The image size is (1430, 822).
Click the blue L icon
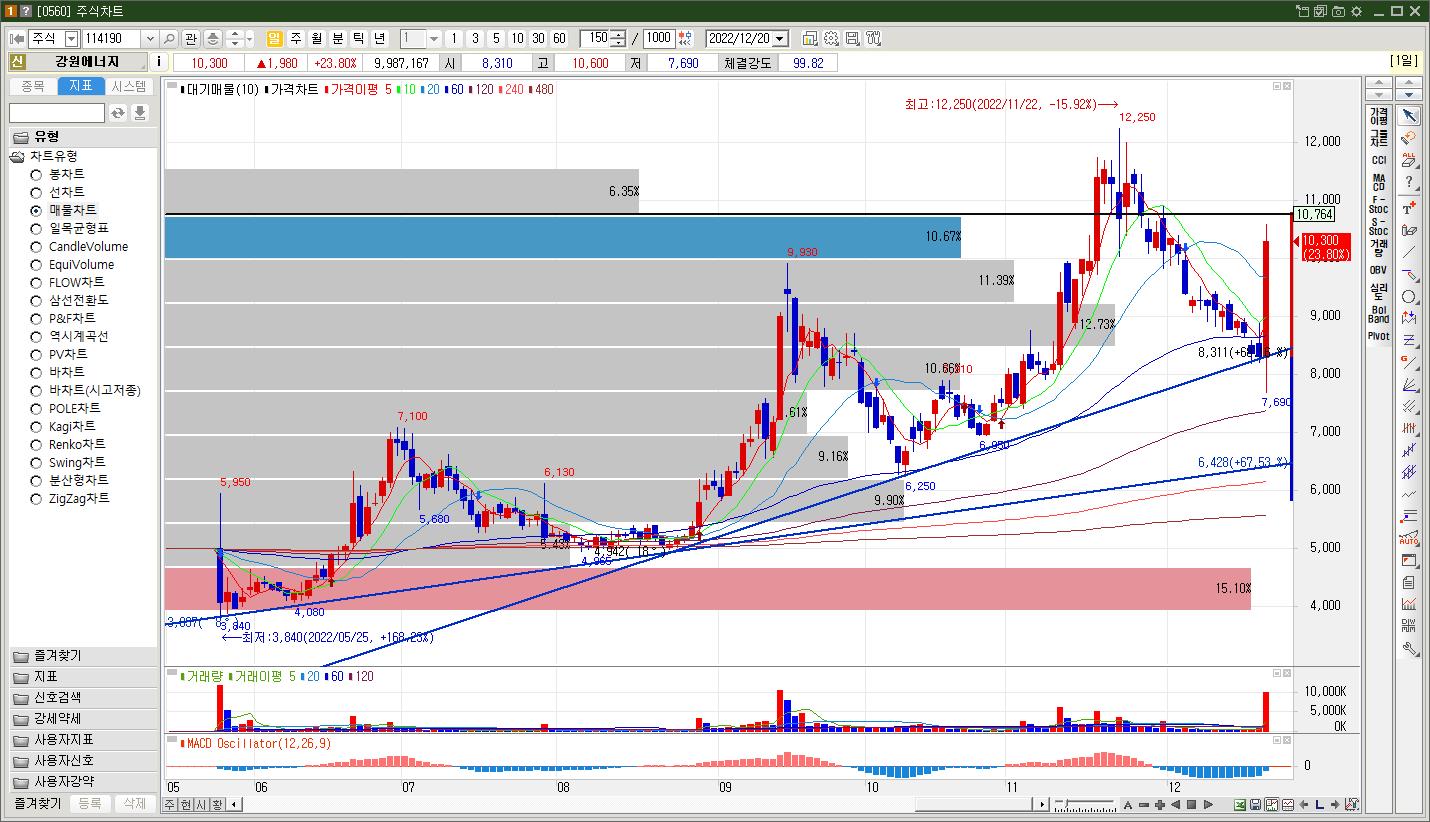(x=1320, y=805)
